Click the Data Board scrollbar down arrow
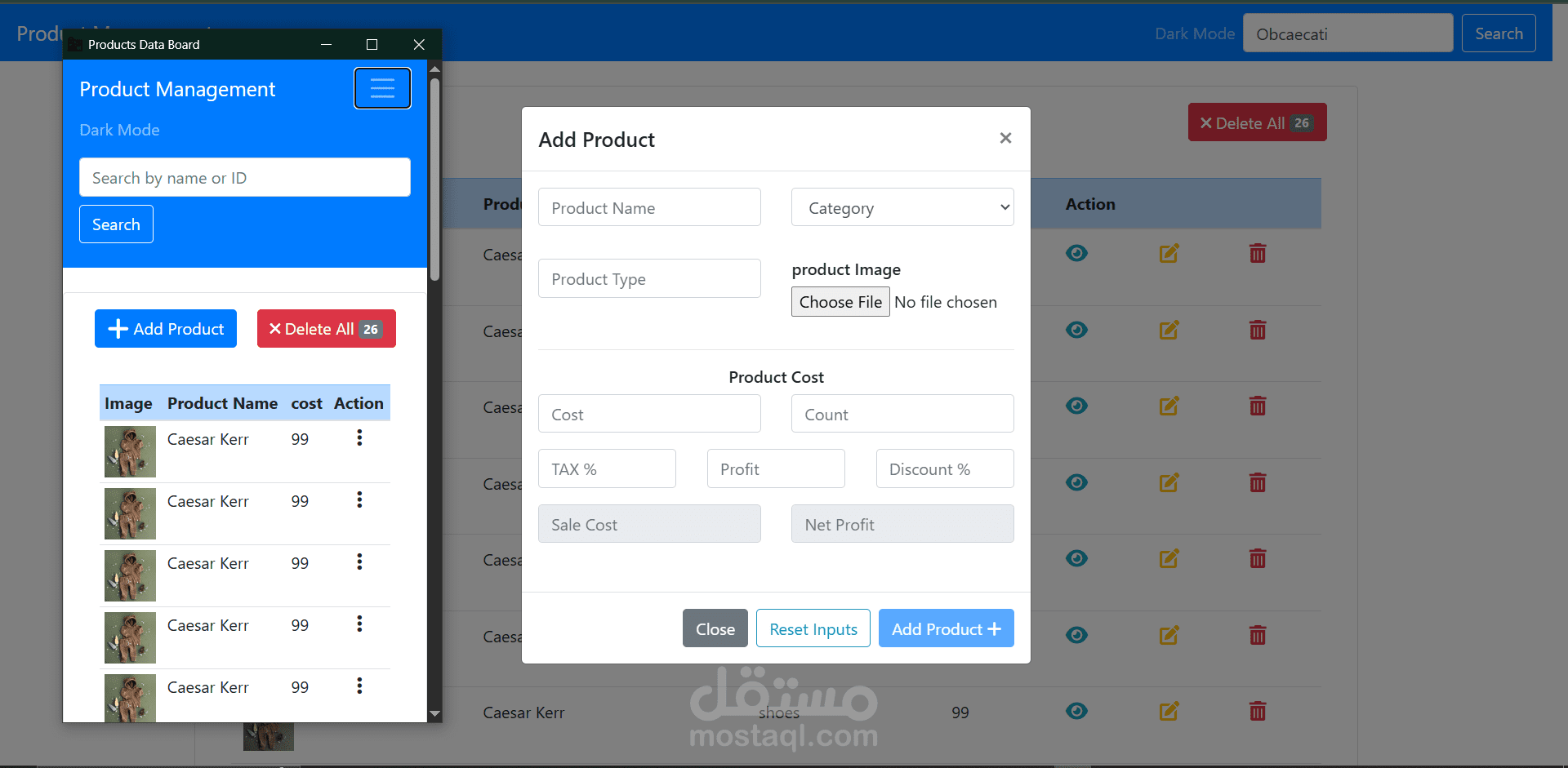 [x=434, y=713]
